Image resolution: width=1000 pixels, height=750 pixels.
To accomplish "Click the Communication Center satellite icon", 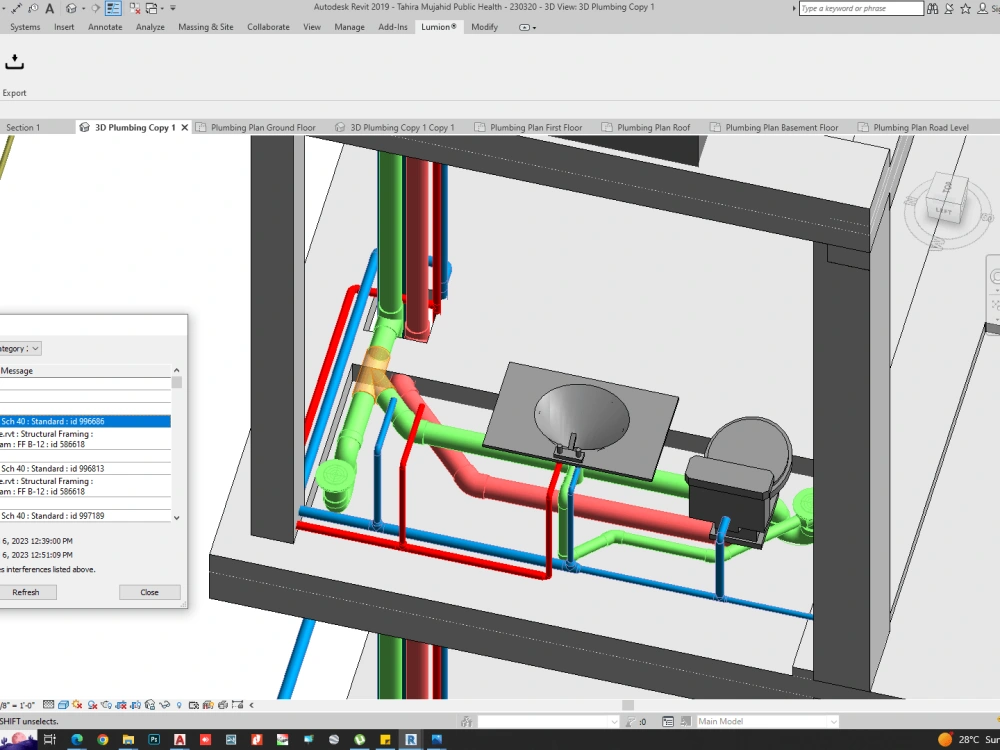I will (x=949, y=8).
